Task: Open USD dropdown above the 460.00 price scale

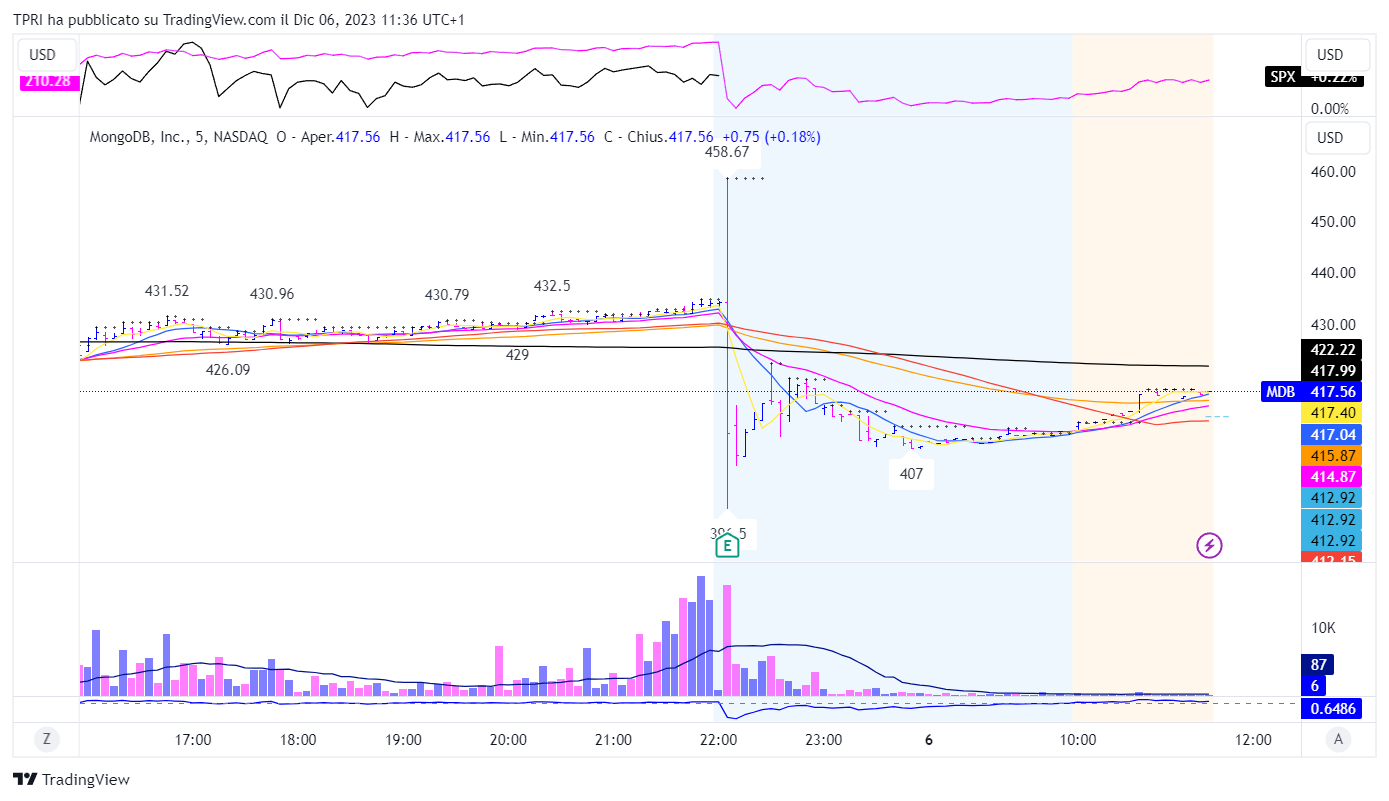Action: 1330,137
